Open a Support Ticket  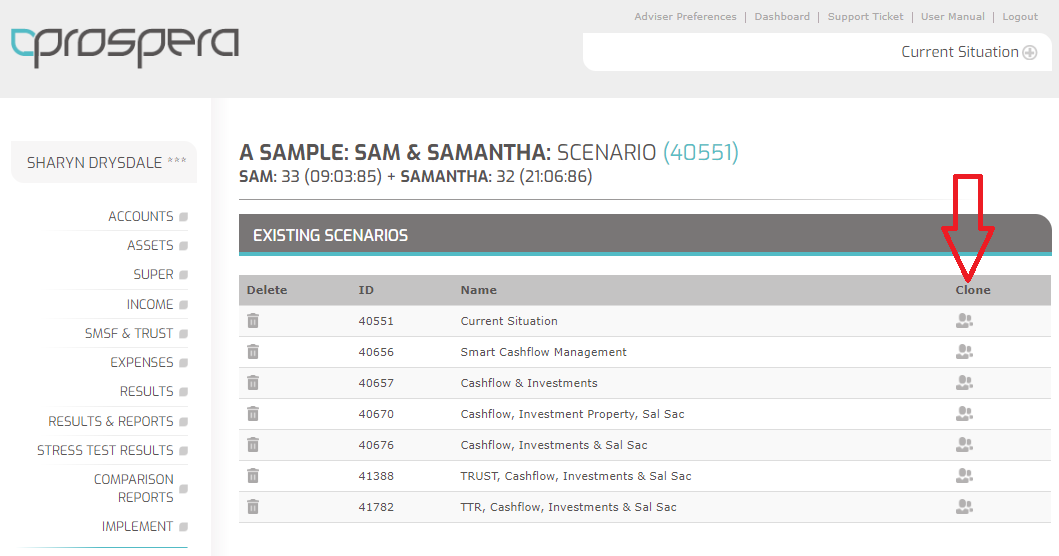[x=865, y=16]
